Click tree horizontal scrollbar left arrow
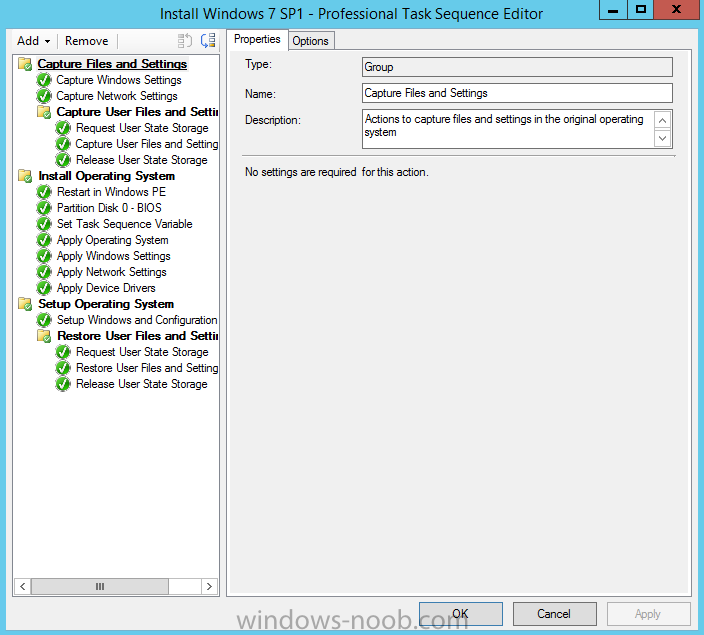 23,586
